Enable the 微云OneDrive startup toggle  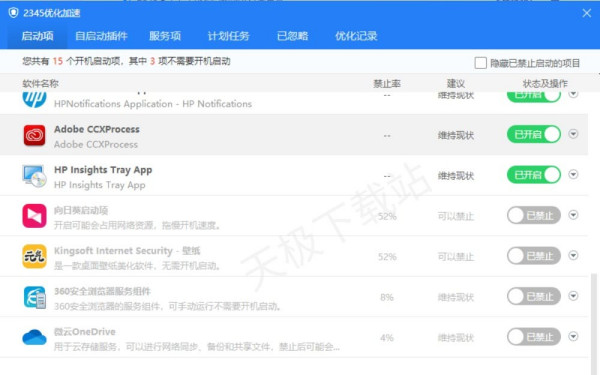pyautogui.click(x=534, y=337)
